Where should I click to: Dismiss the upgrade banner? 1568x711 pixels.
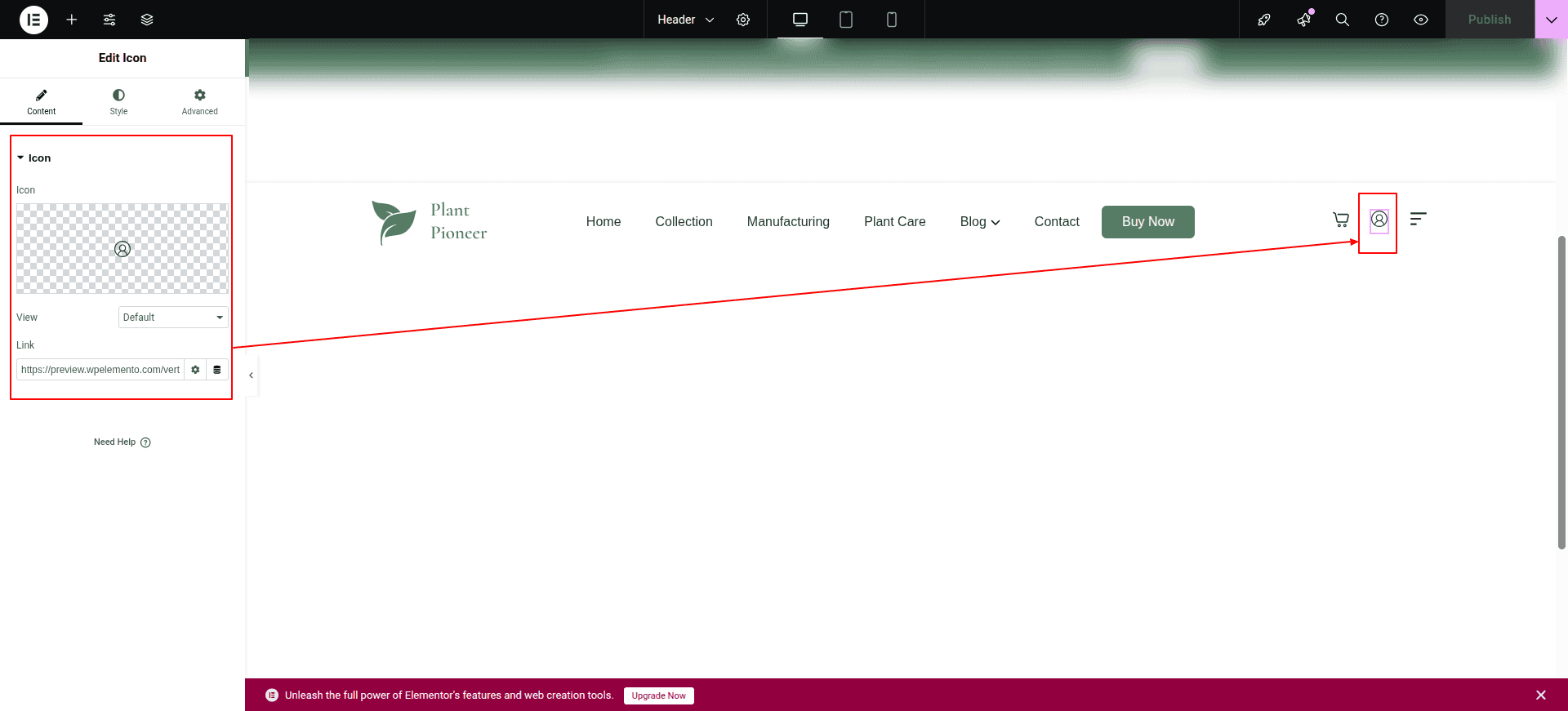coord(1541,695)
